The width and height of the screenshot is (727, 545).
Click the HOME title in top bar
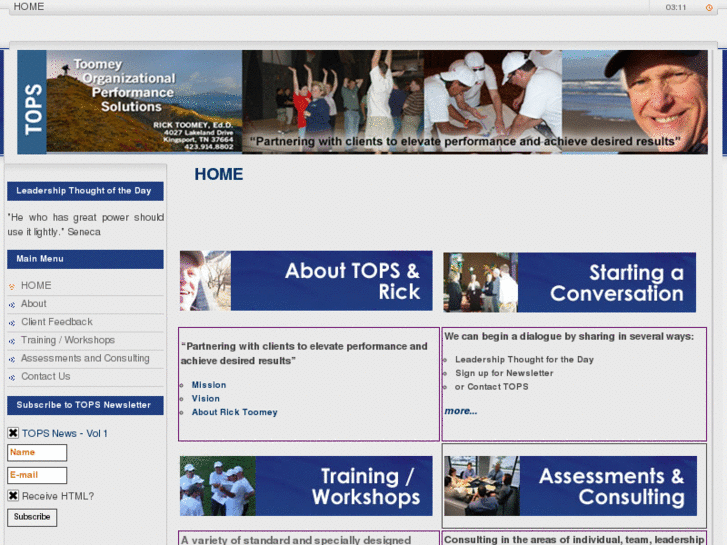[29, 6]
